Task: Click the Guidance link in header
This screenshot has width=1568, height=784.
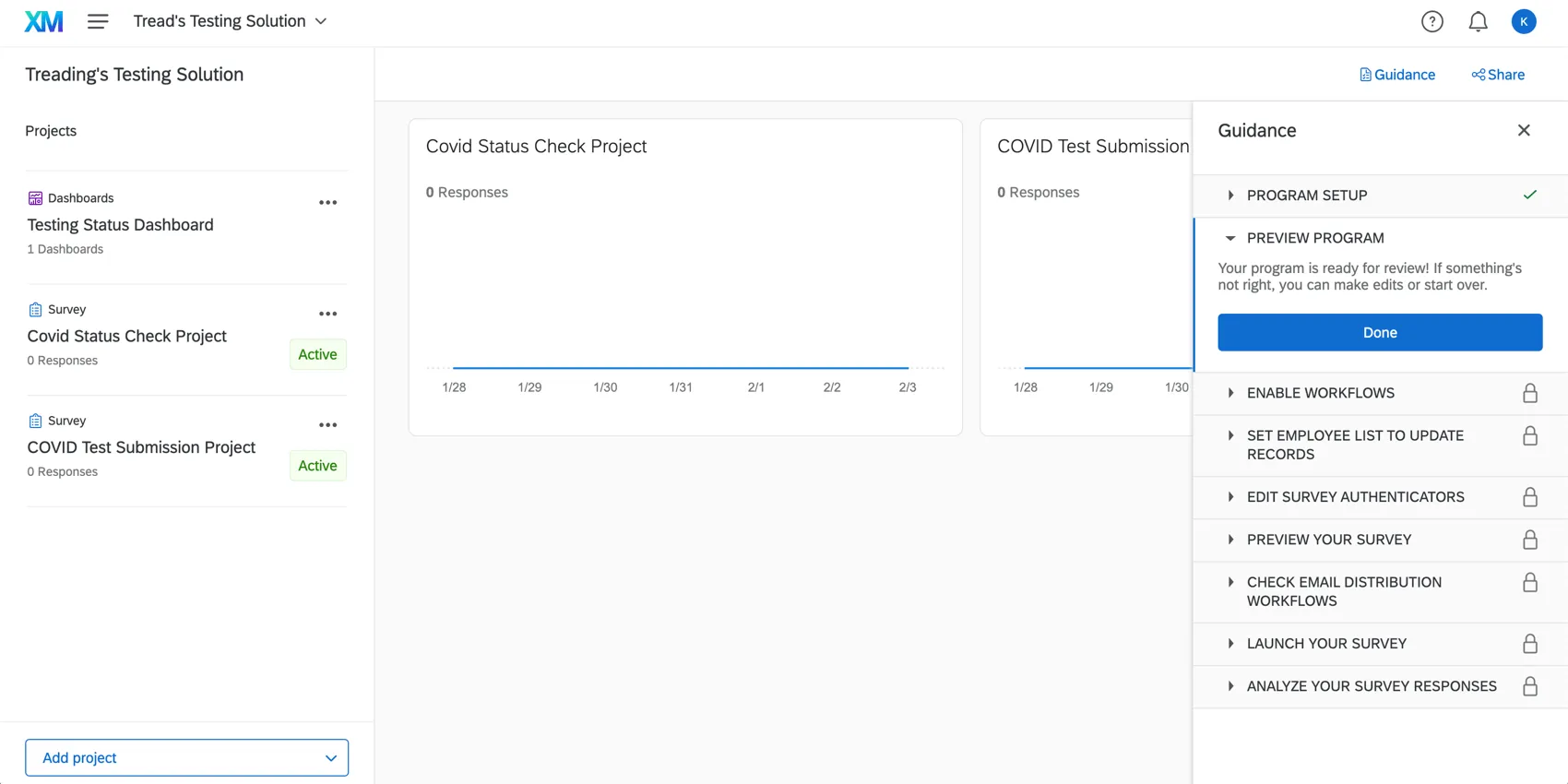Action: (1397, 75)
